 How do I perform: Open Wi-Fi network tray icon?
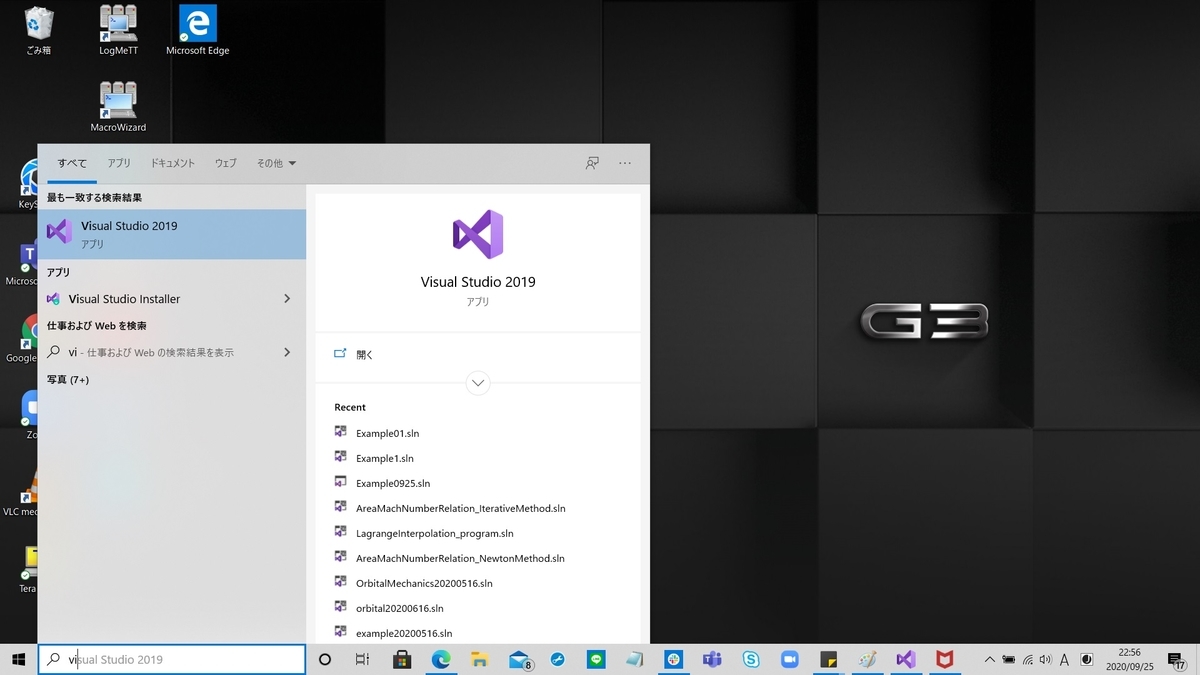(1027, 659)
